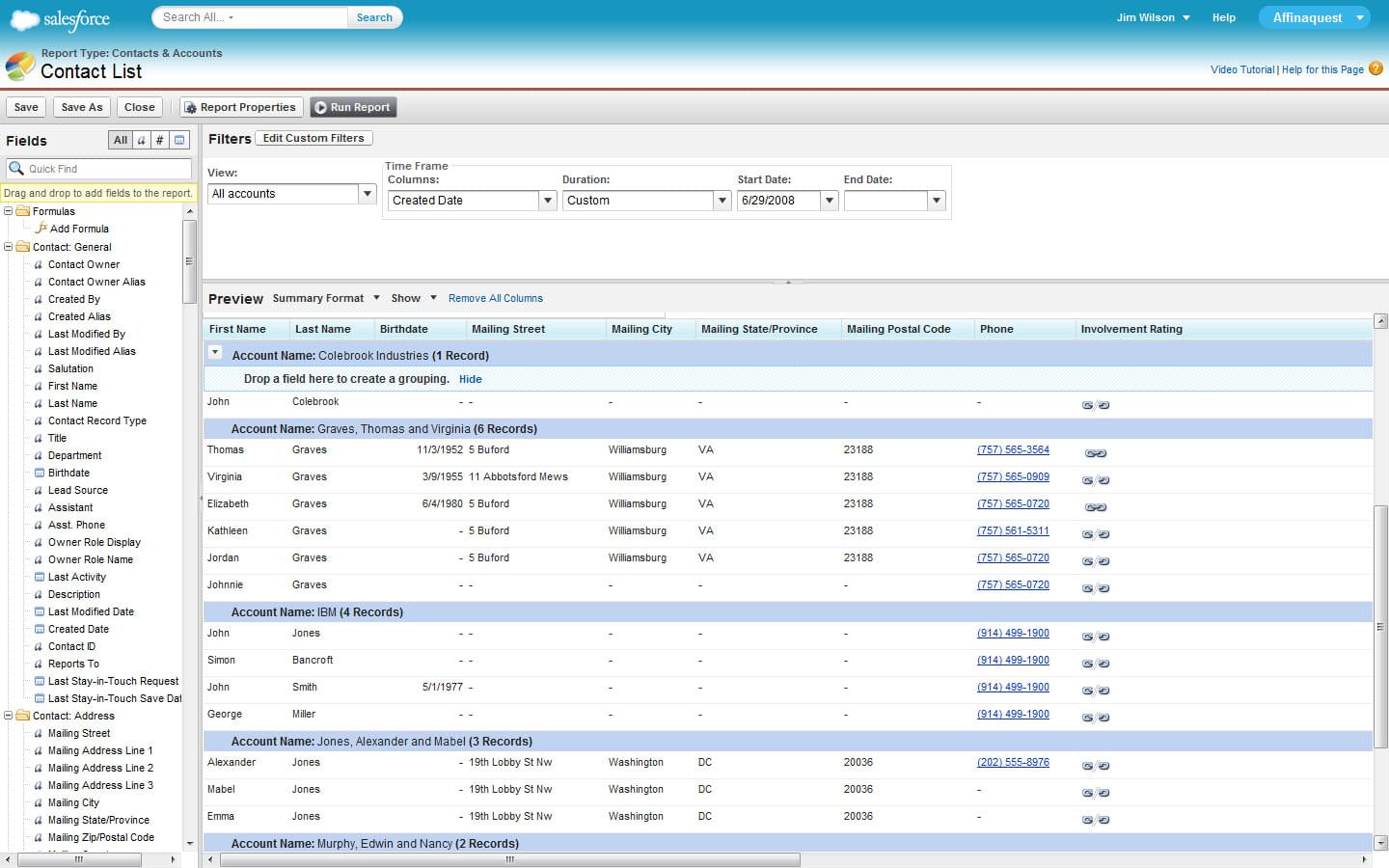This screenshot has width=1389, height=868.
Task: Click the date icon beside Created Date field
Action: click(x=40, y=629)
